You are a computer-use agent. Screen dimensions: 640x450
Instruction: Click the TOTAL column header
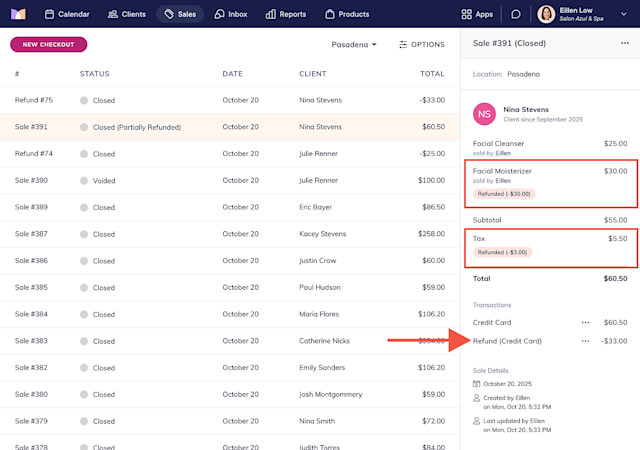click(x=432, y=74)
